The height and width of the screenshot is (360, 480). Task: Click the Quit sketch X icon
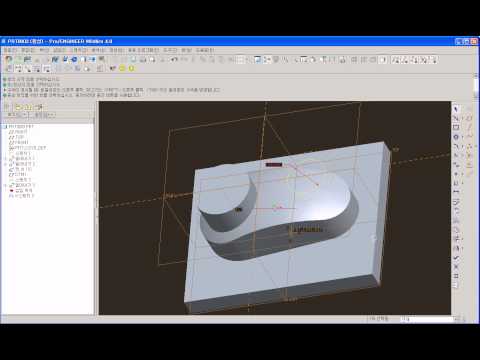click(x=456, y=267)
